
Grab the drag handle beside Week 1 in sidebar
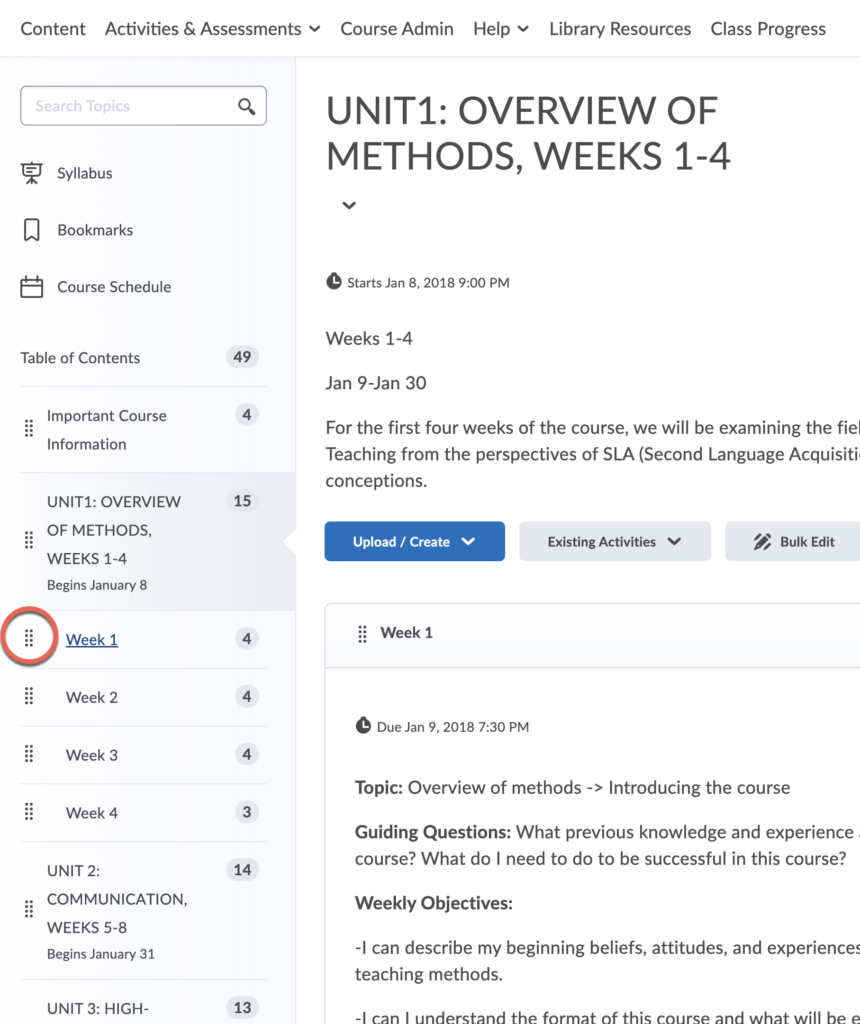tap(29, 638)
